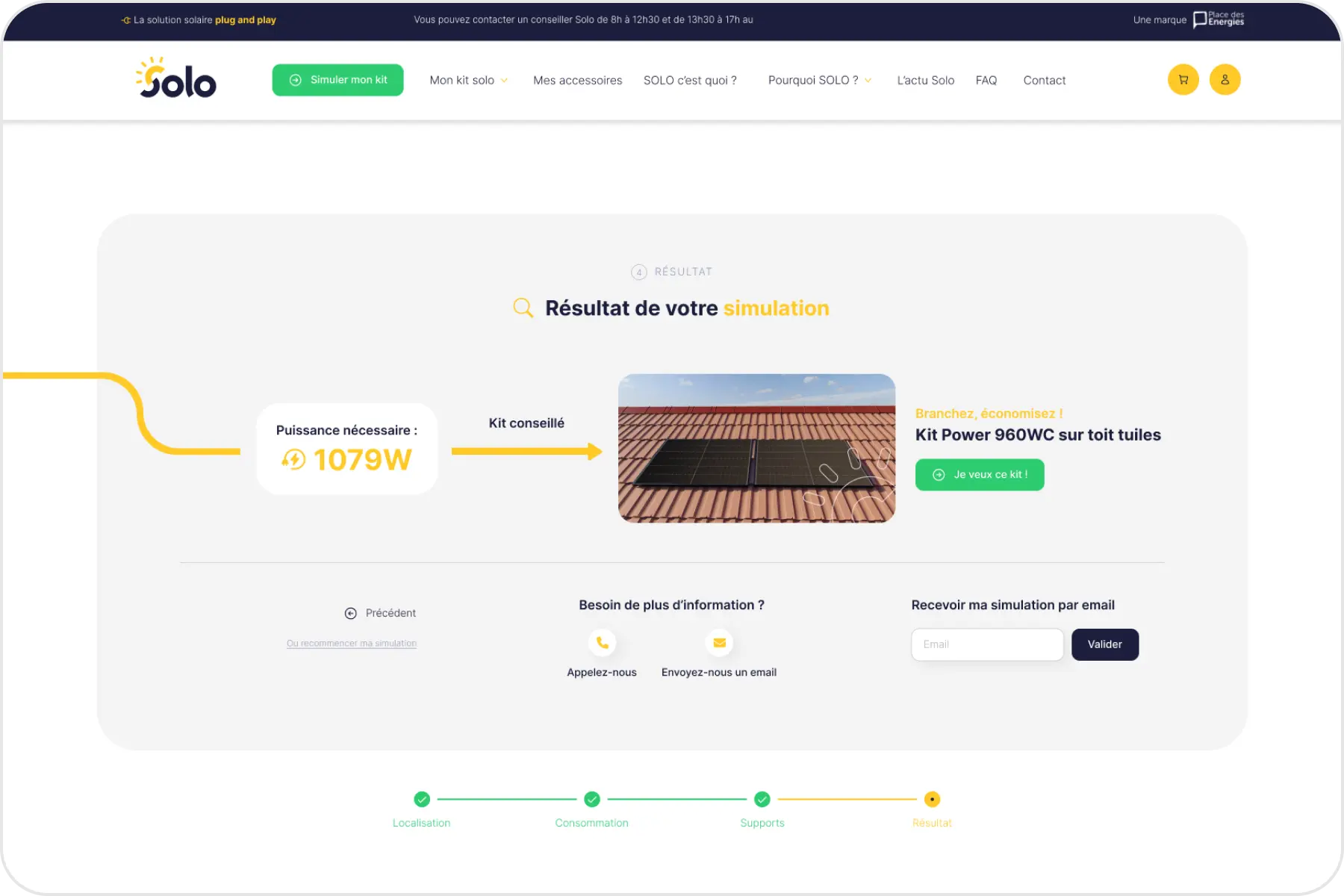Click the Place des Energies logo

click(1218, 19)
